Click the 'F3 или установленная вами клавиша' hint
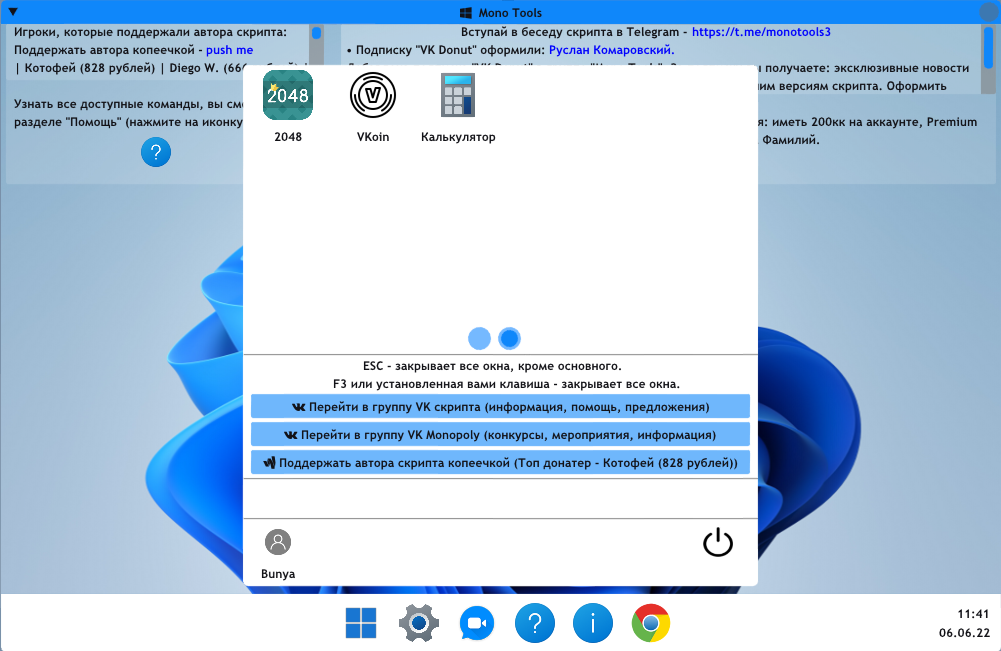1001x651 pixels. (x=506, y=384)
